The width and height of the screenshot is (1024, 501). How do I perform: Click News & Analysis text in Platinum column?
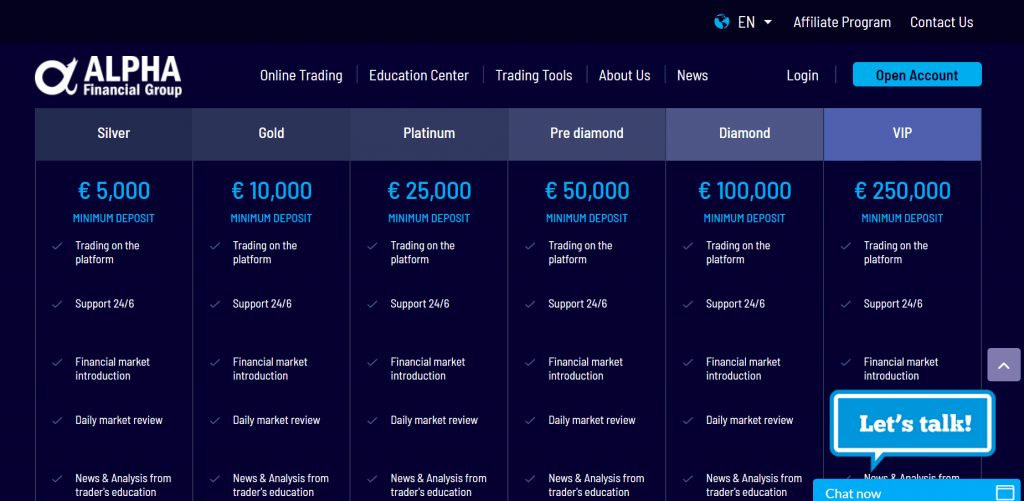[x=438, y=485]
